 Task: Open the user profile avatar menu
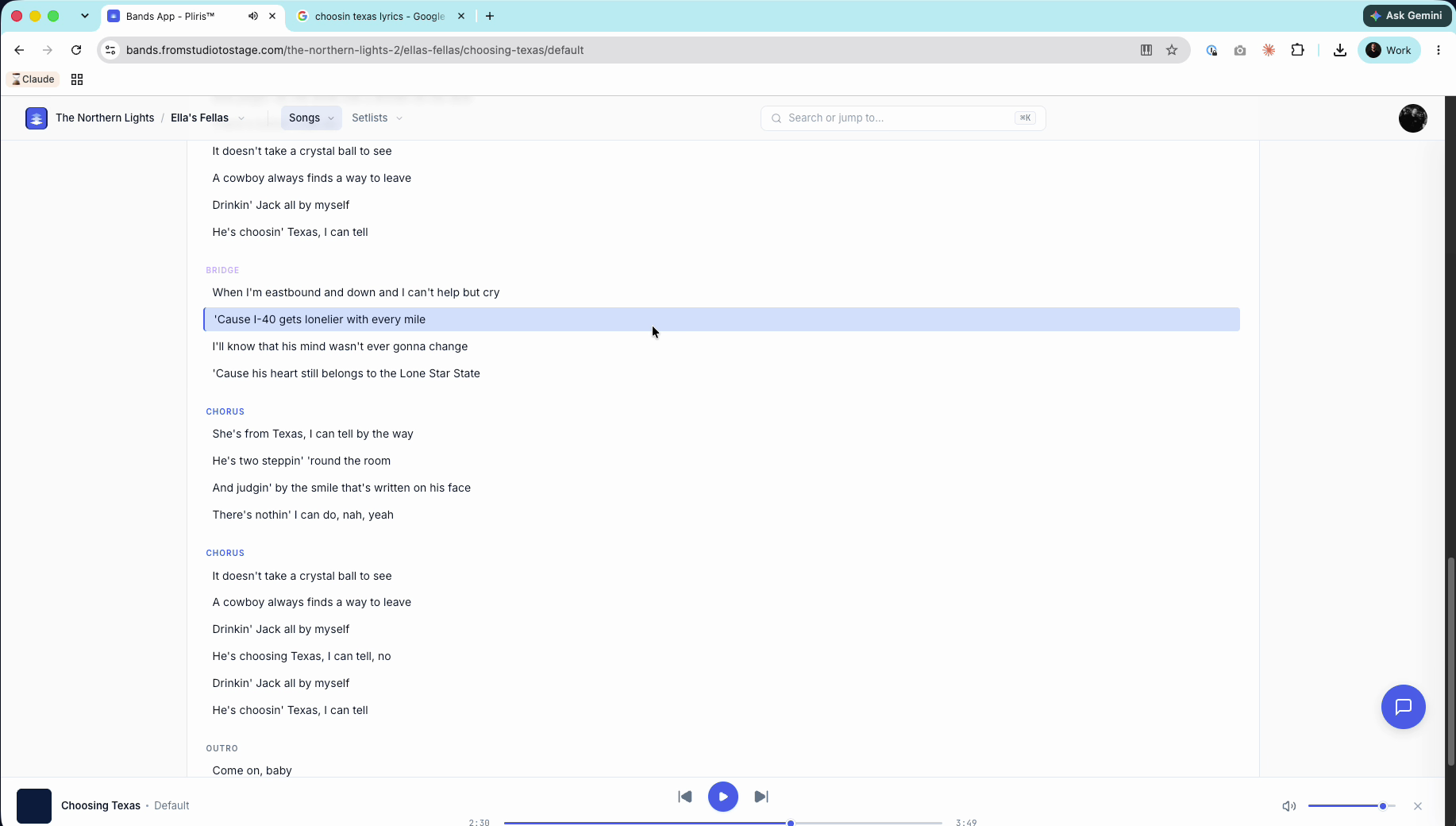[x=1413, y=118]
